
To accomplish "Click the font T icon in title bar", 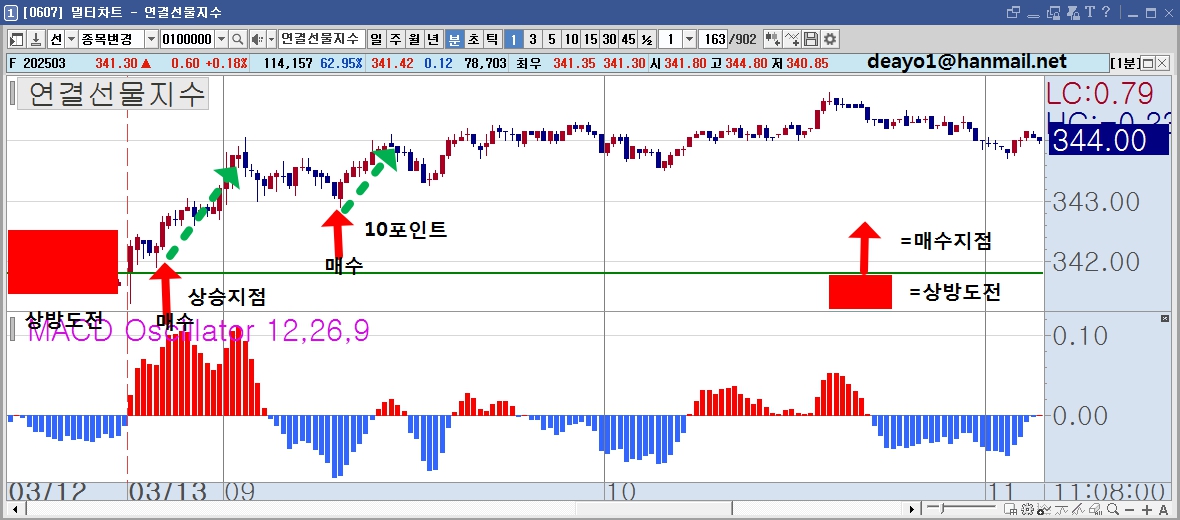I will (1090, 11).
